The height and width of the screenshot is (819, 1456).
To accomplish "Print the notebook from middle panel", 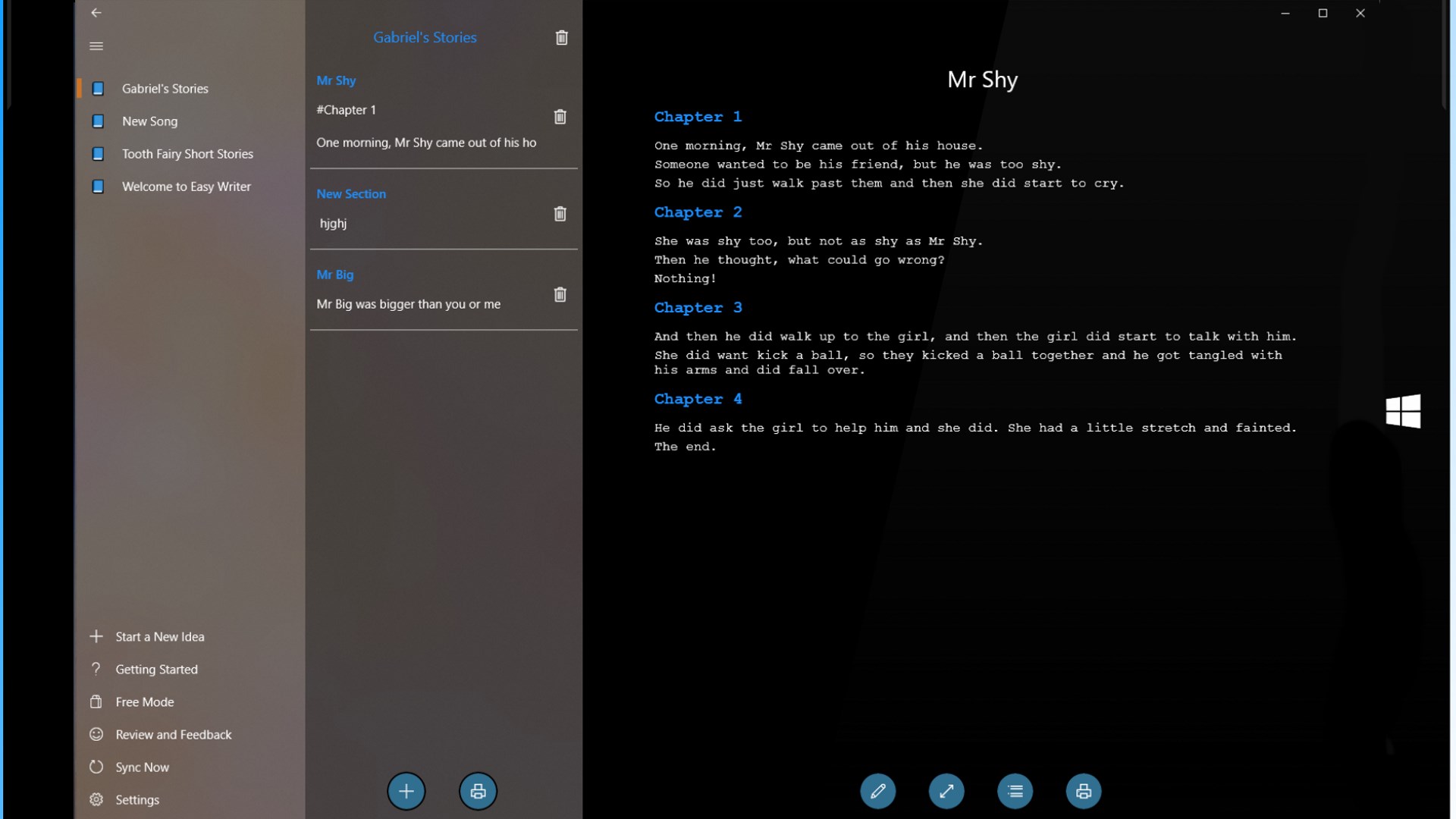I will point(478,792).
